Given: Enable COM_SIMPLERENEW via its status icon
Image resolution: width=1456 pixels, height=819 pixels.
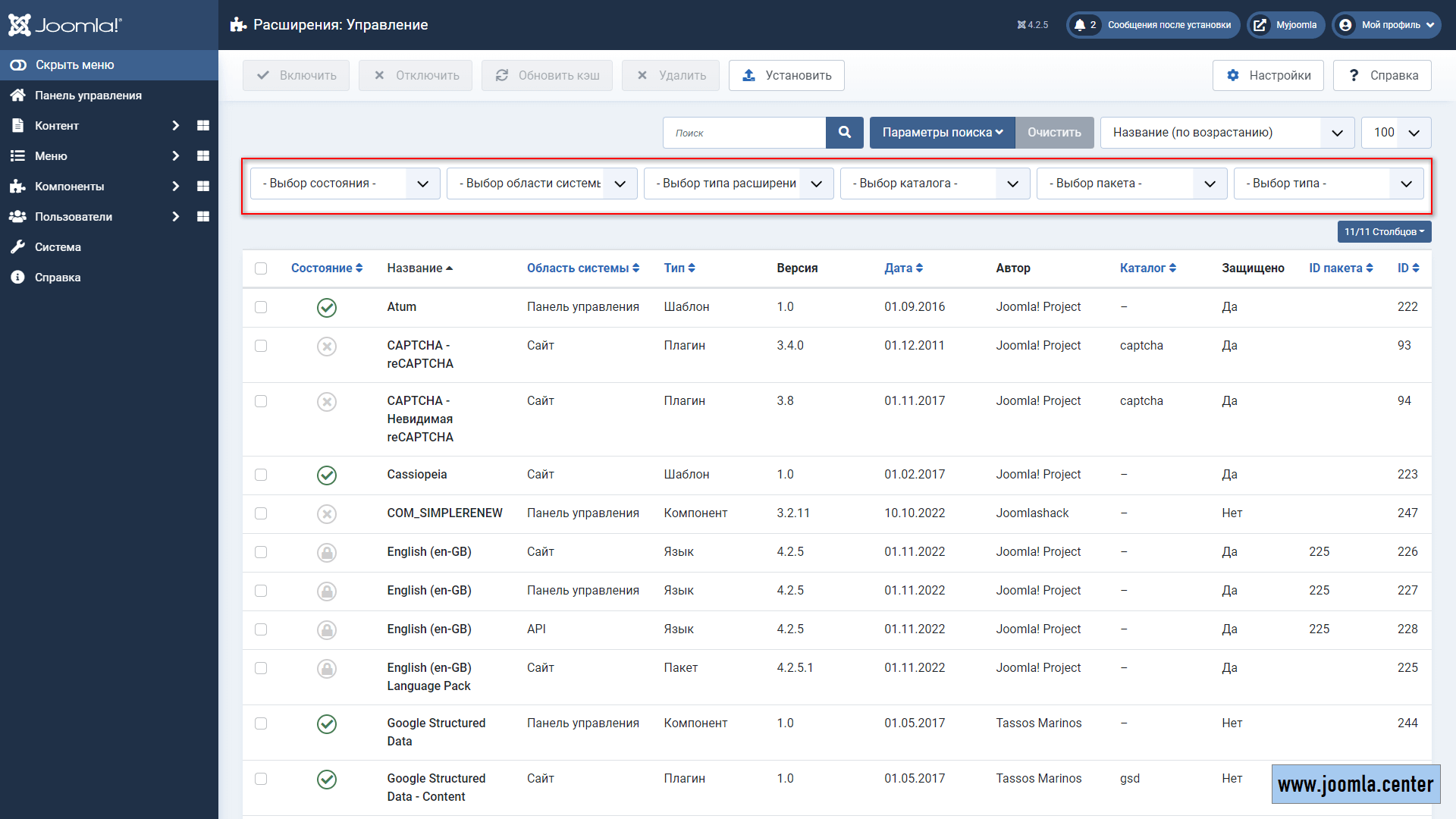Looking at the screenshot, I should tap(326, 514).
